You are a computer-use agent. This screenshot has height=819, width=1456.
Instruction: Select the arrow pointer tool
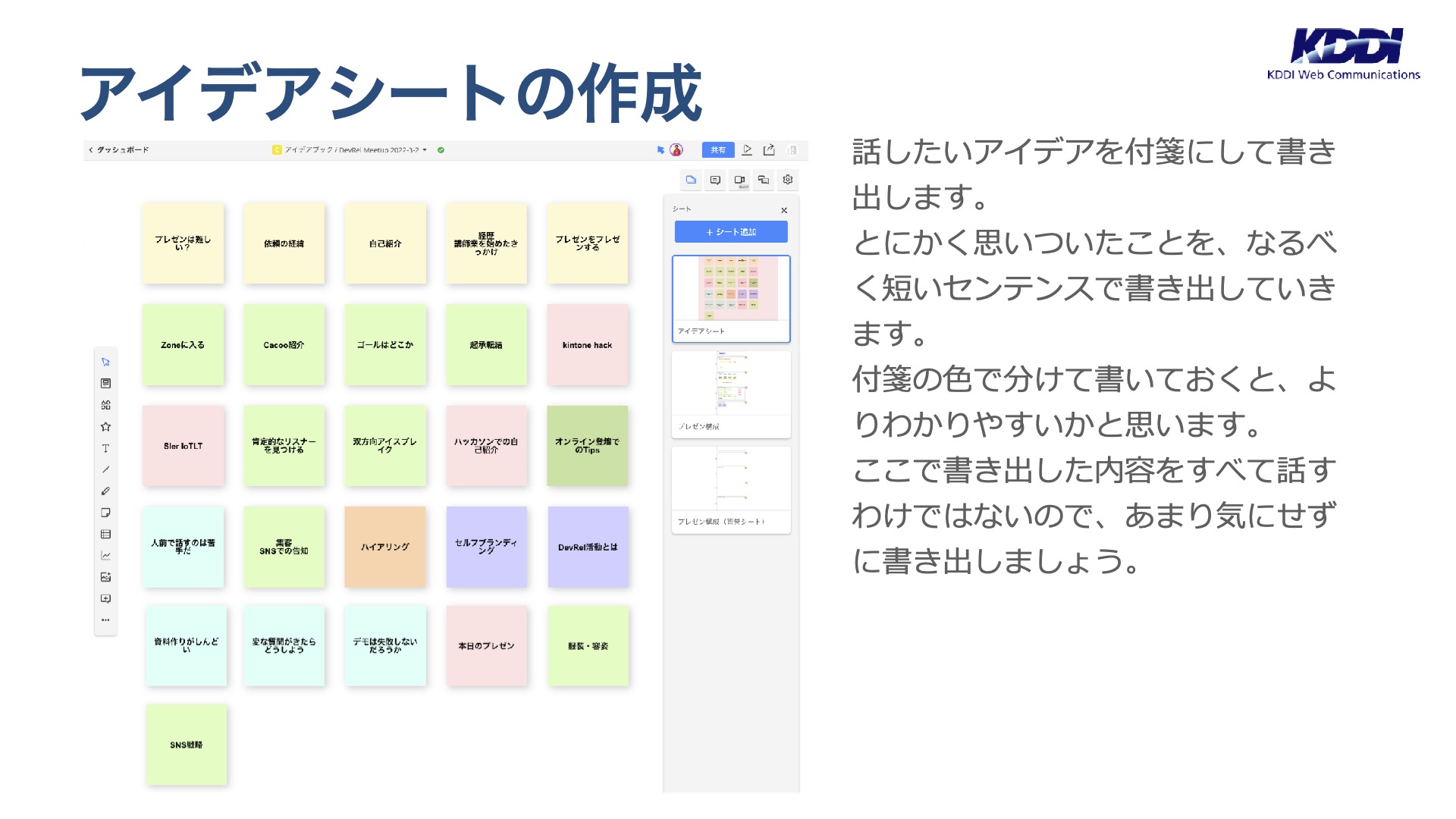tap(105, 362)
